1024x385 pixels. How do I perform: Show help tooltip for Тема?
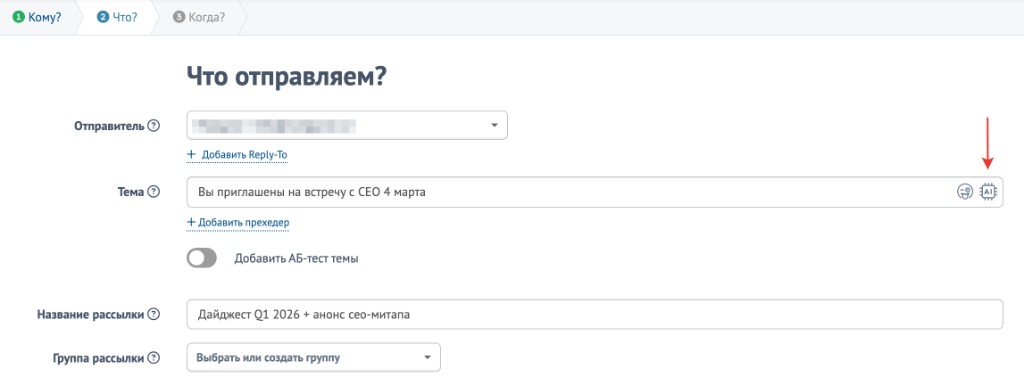[x=153, y=192]
